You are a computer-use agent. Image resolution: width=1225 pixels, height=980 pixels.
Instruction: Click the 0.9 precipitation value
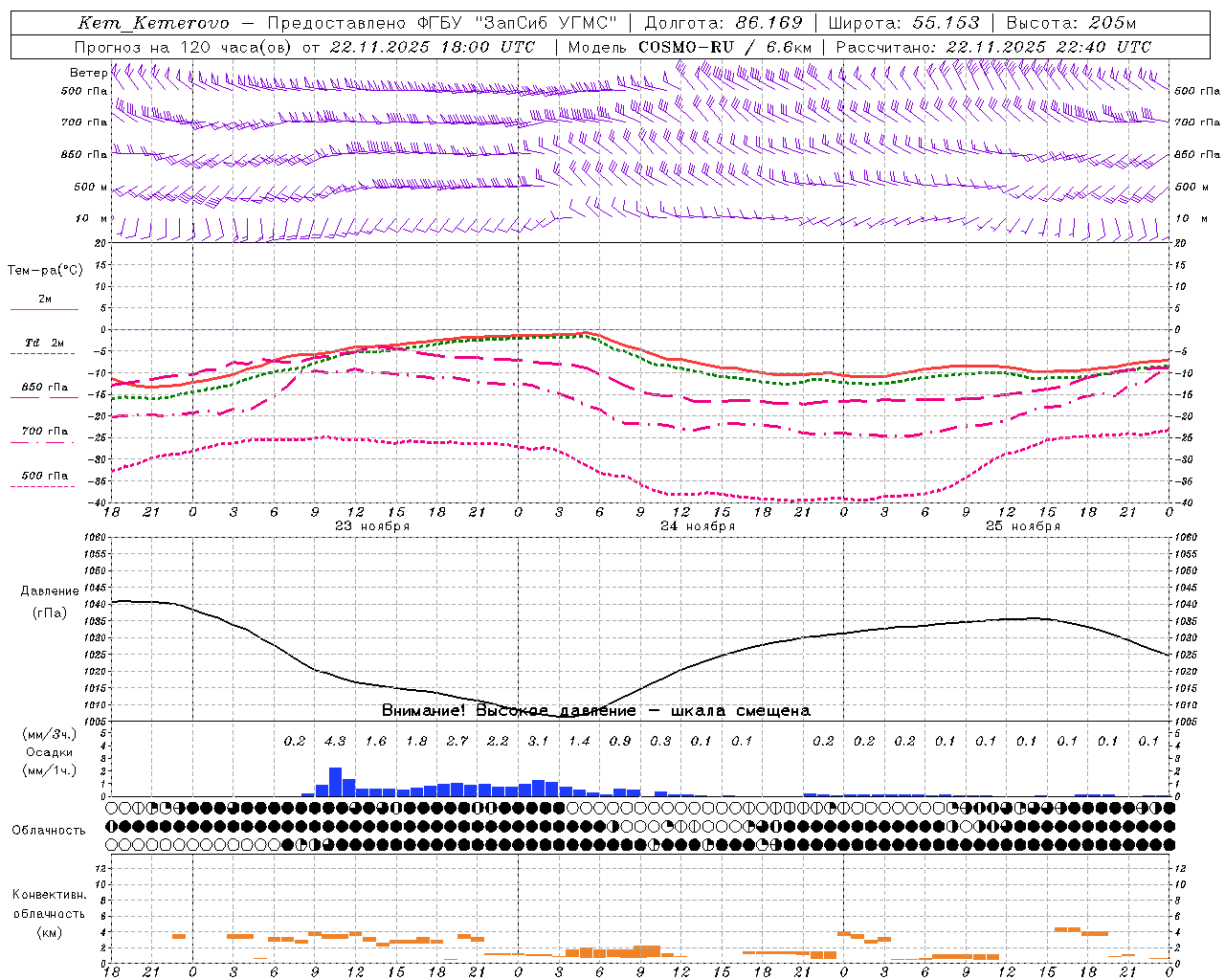(620, 742)
